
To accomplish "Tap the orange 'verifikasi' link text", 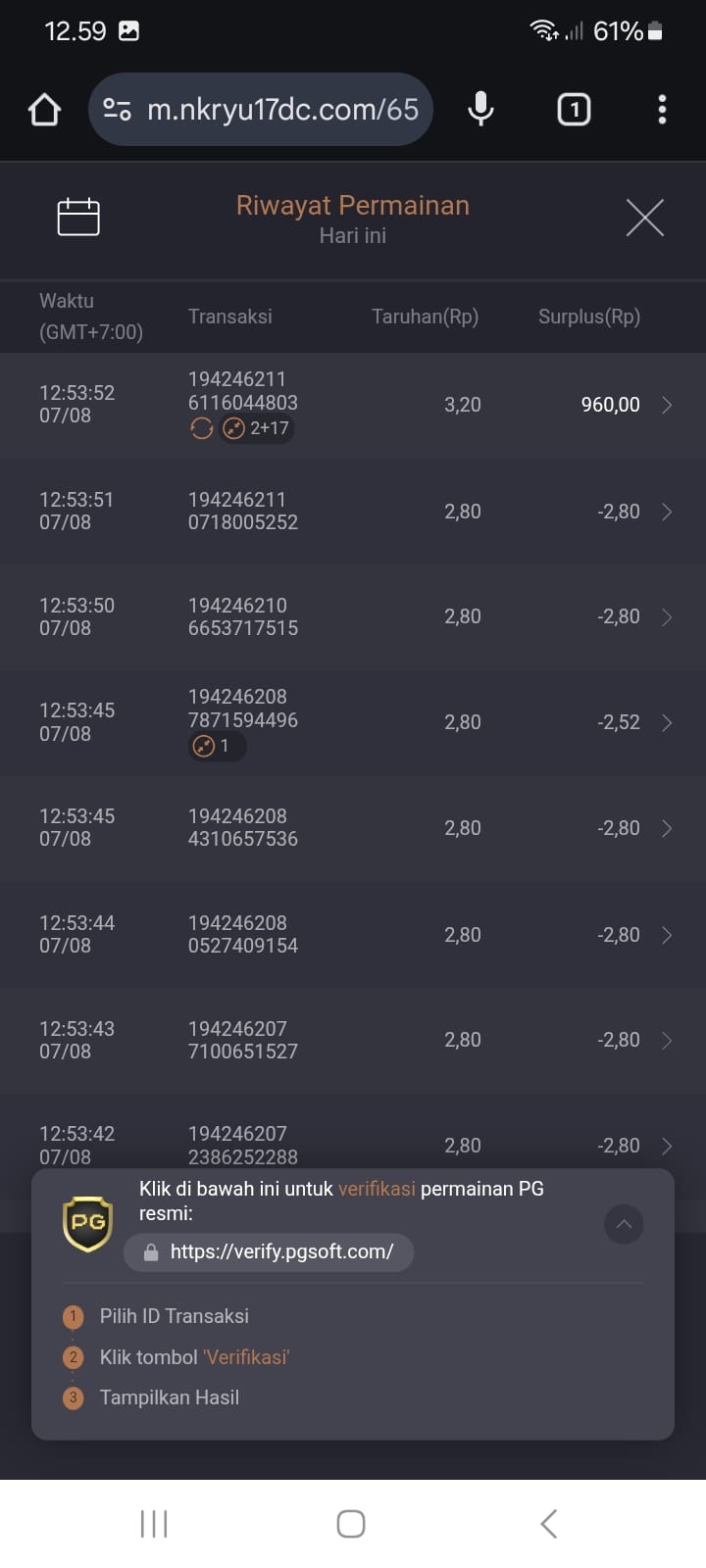I will [377, 1189].
